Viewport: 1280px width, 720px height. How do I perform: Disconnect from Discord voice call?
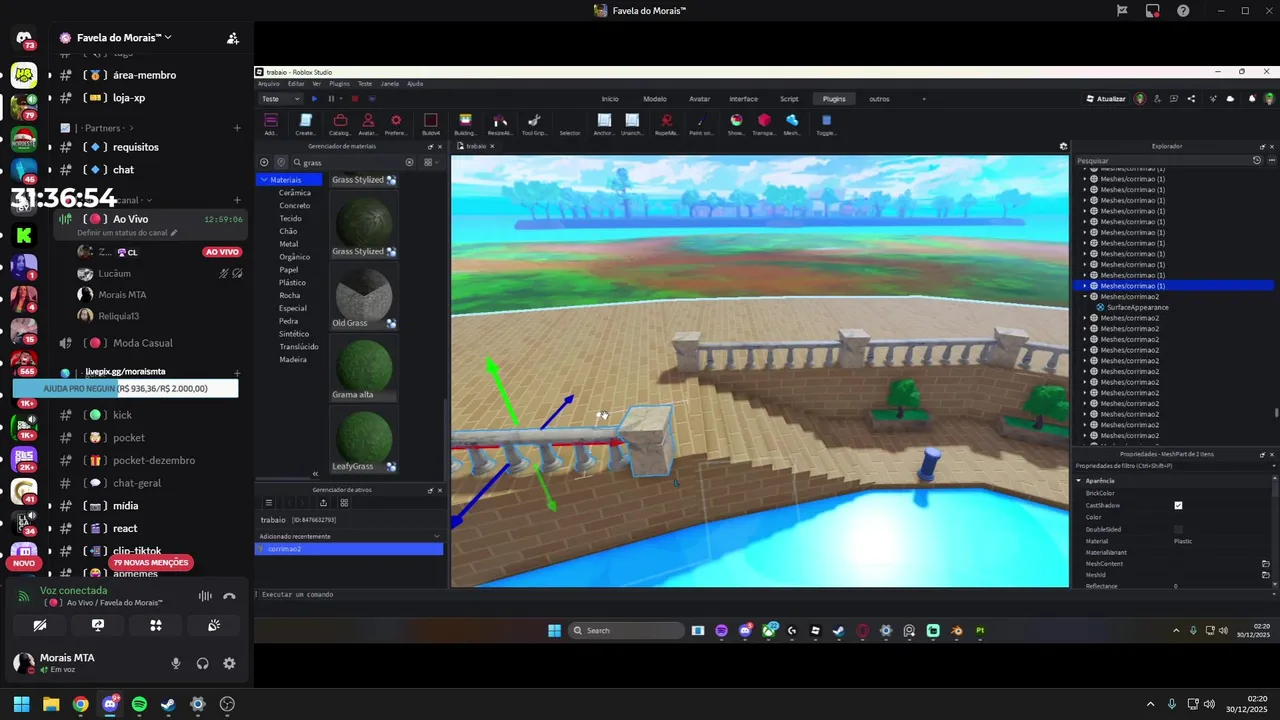click(229, 596)
